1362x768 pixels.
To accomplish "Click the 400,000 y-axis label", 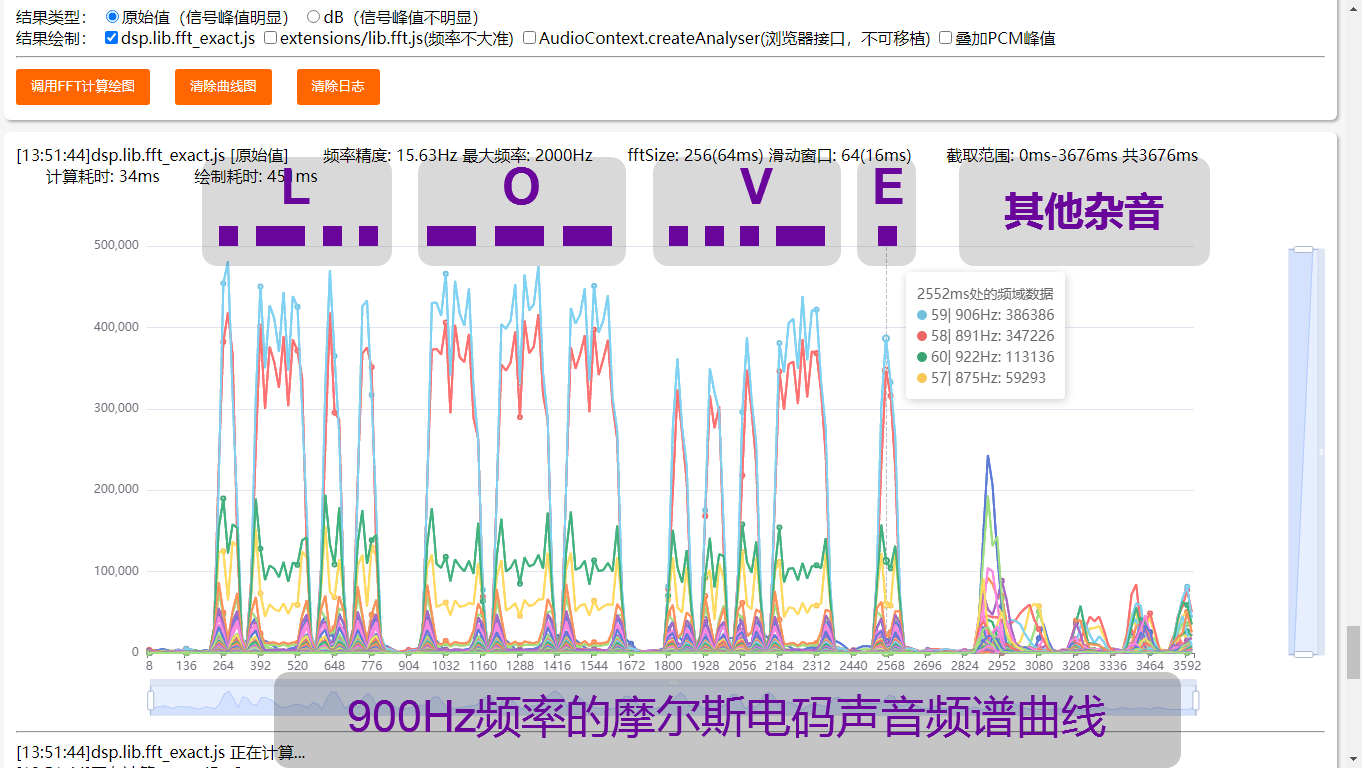I will (x=115, y=327).
